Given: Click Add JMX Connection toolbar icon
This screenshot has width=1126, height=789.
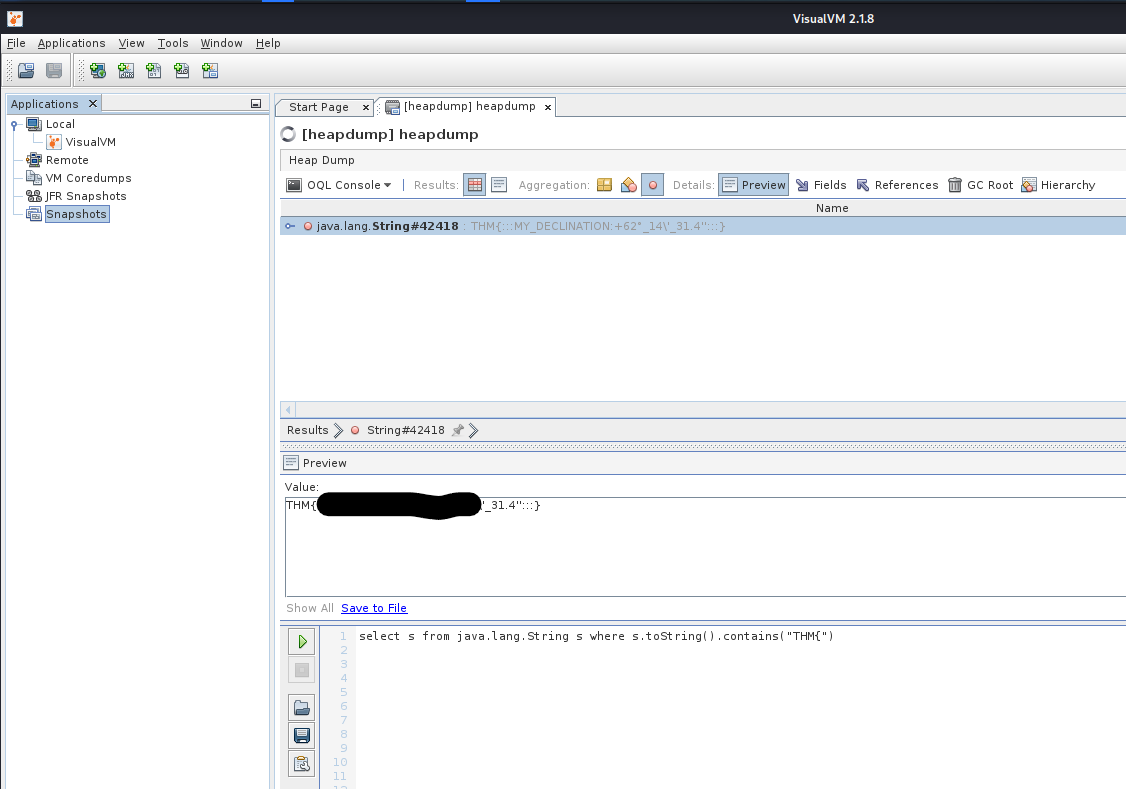Looking at the screenshot, I should click(125, 71).
